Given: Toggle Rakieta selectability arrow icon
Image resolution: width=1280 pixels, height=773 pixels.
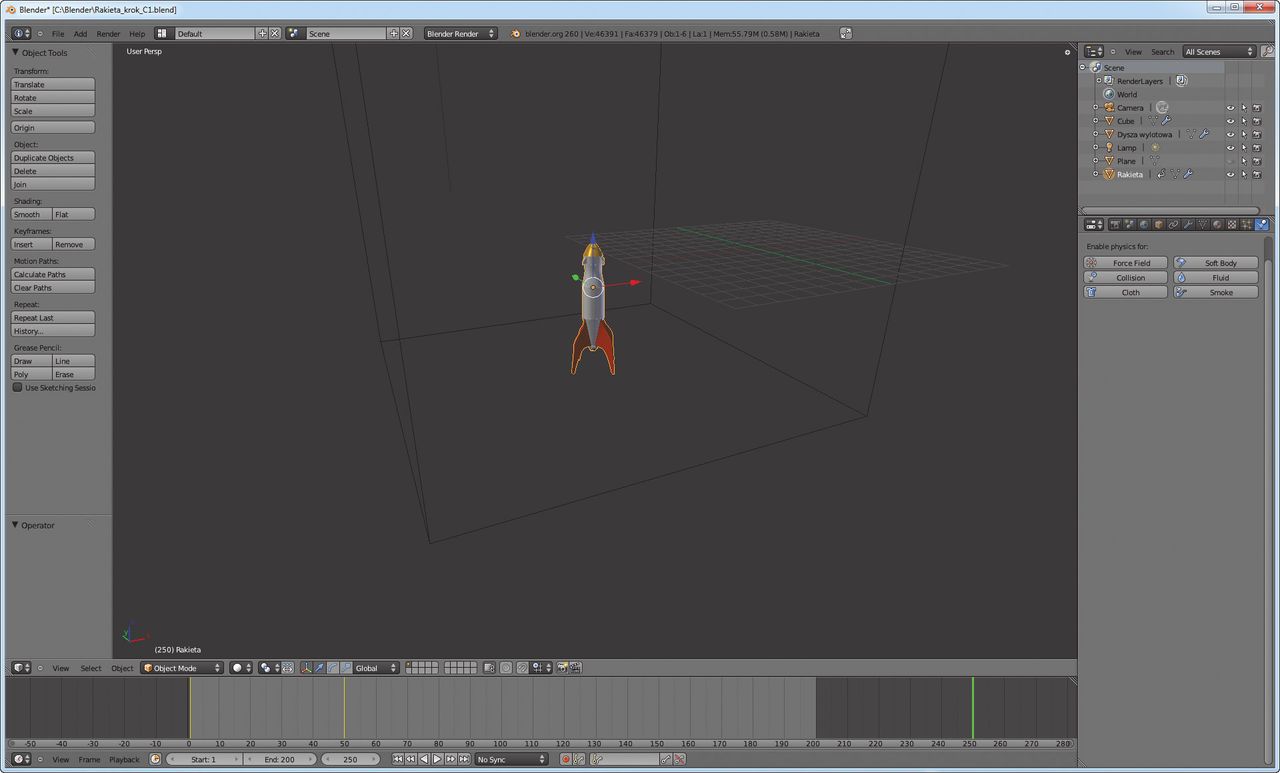Looking at the screenshot, I should pyautogui.click(x=1244, y=174).
